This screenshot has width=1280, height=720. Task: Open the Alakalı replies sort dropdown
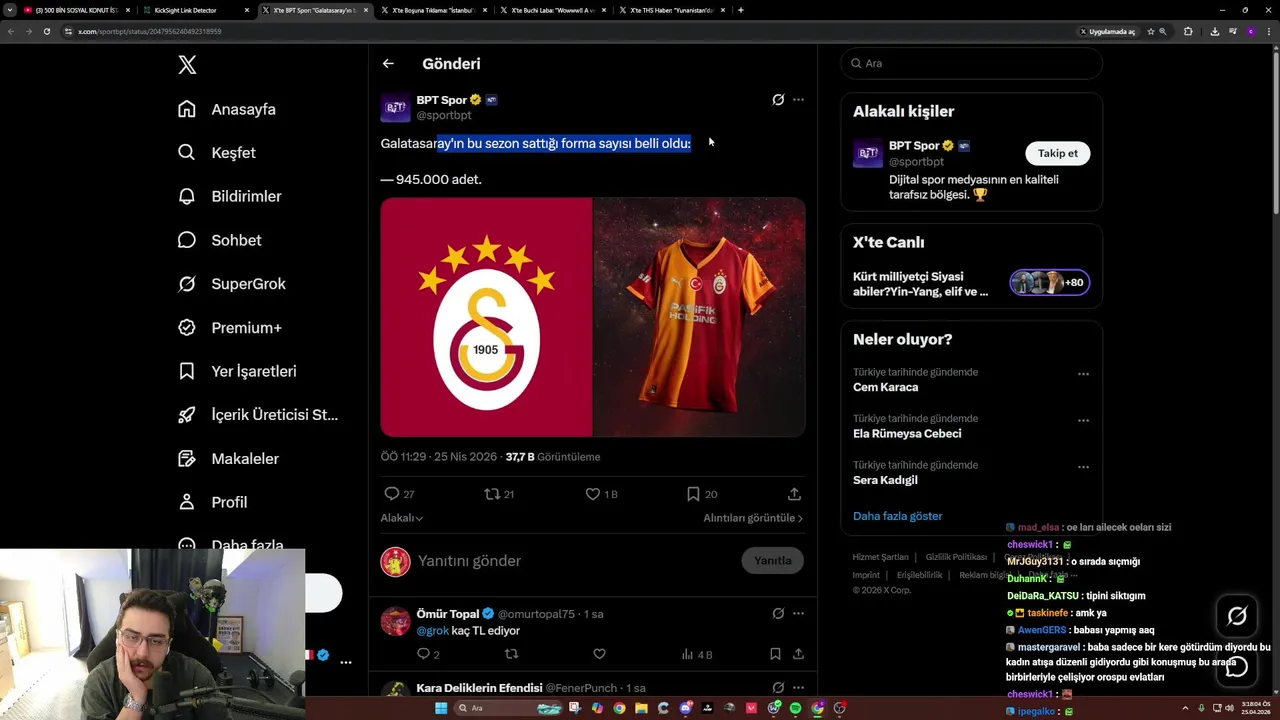(x=402, y=518)
